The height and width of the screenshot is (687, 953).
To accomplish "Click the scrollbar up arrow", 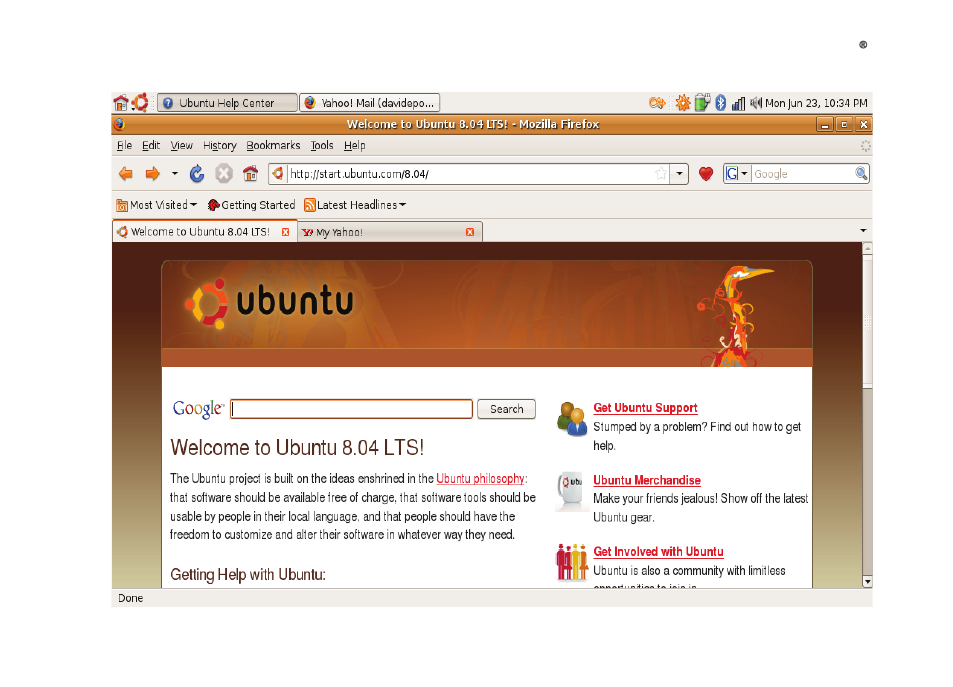I will click(x=867, y=248).
